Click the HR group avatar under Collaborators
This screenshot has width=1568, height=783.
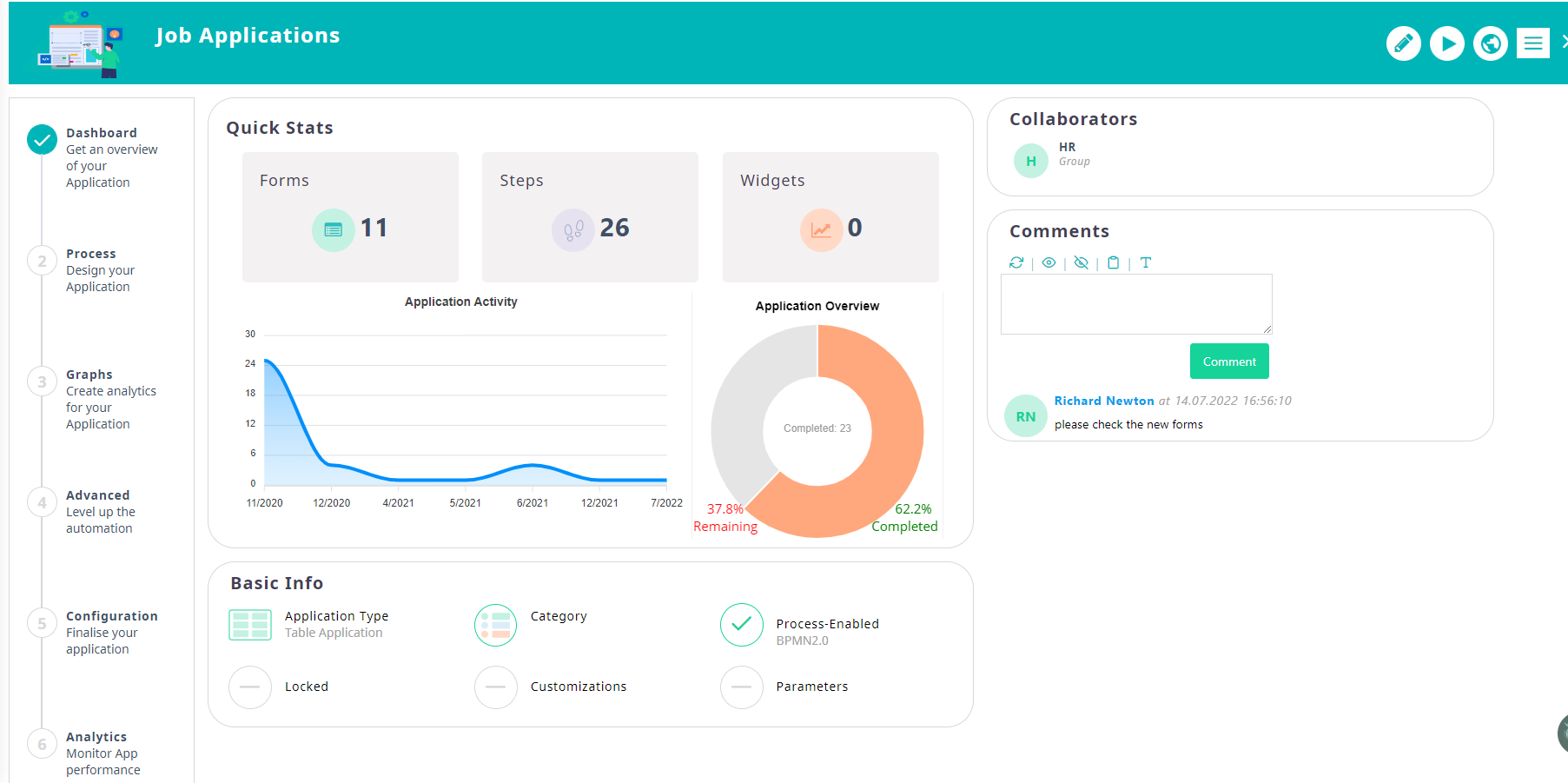(x=1030, y=161)
